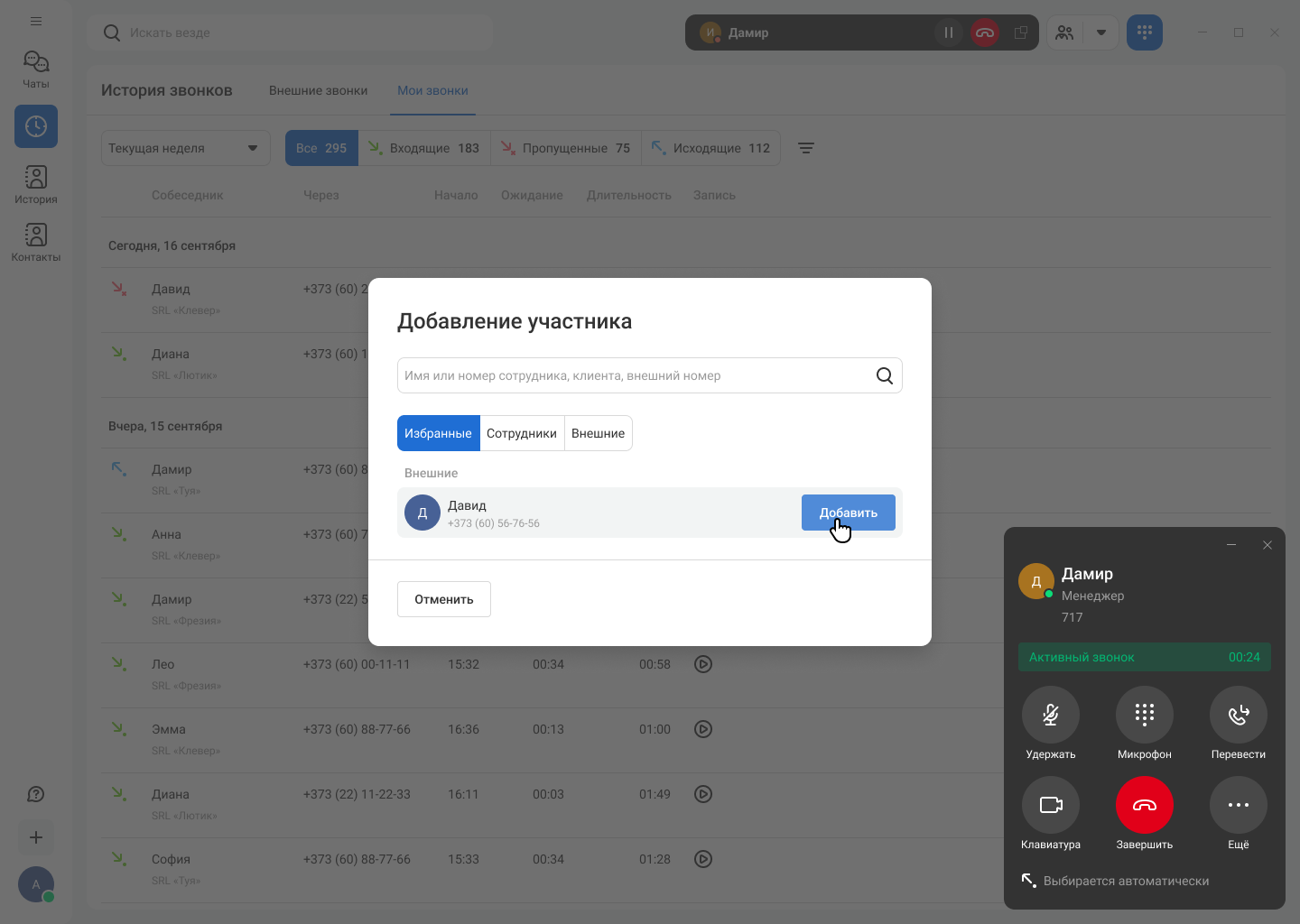Open the blue dial pad button in header
Image resolution: width=1300 pixels, height=924 pixels.
[1144, 32]
